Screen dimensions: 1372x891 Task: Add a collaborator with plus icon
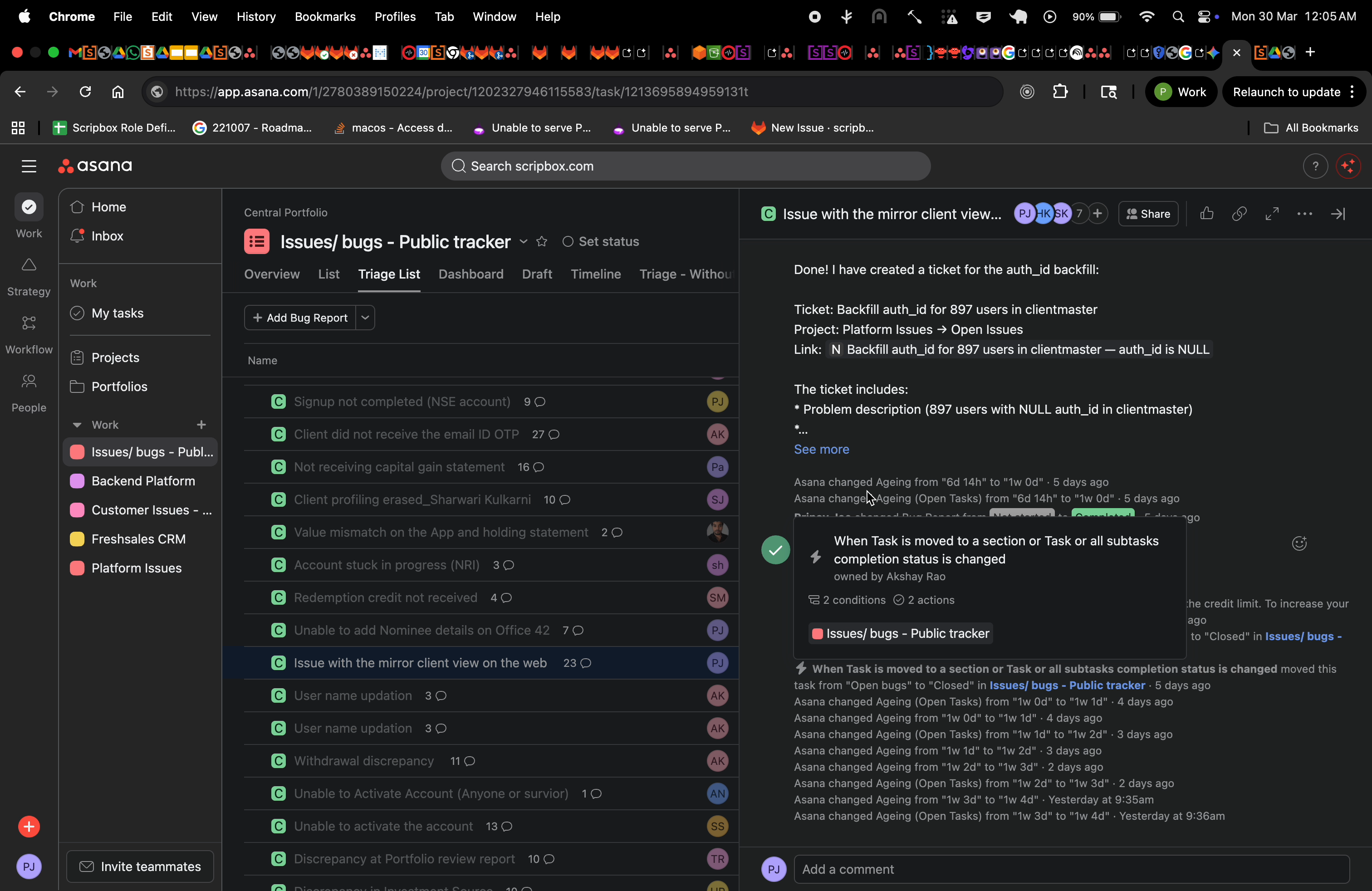coord(1098,214)
